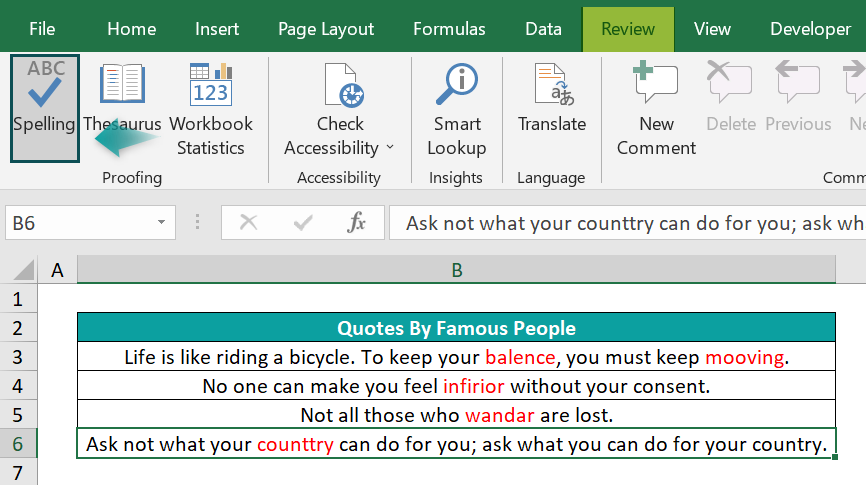The height and width of the screenshot is (485, 866).
Task: Select row 3 header
Action: [18, 356]
